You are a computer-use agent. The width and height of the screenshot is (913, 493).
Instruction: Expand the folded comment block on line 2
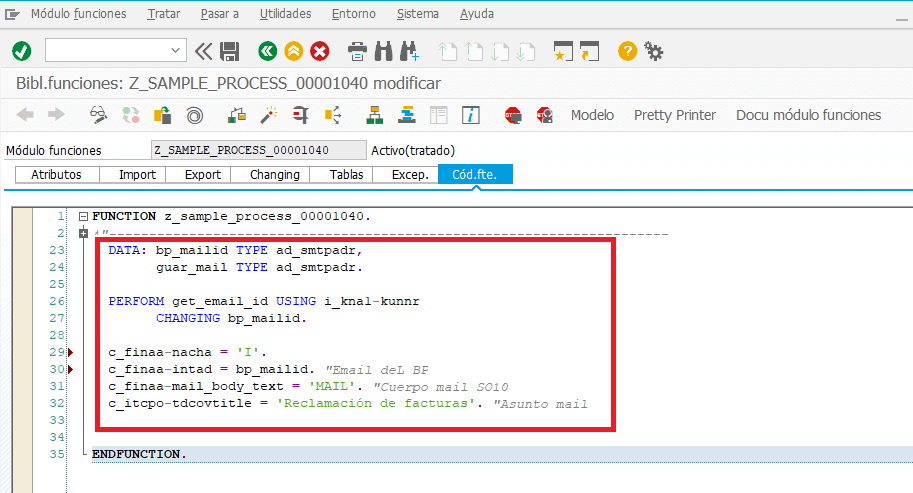(83, 233)
